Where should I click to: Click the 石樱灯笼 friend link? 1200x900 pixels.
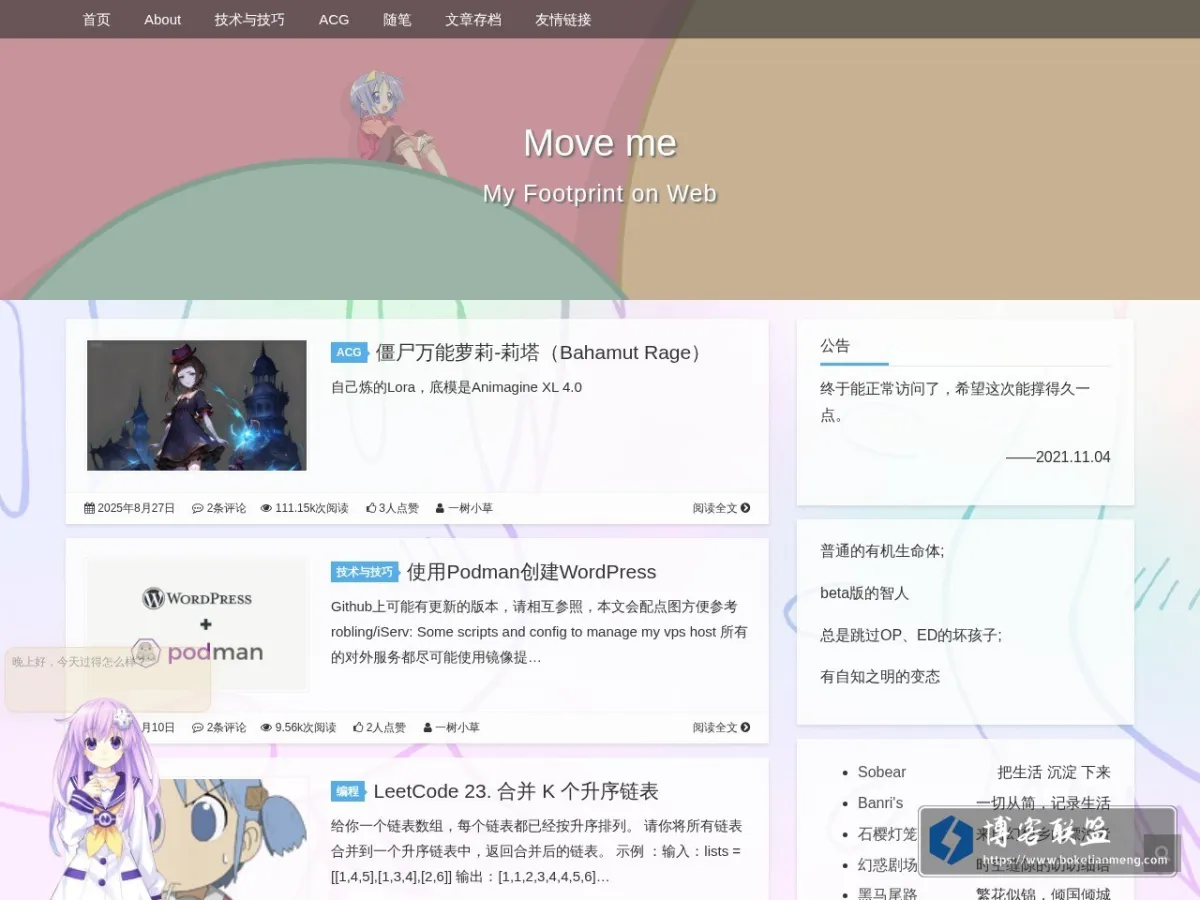click(x=888, y=834)
